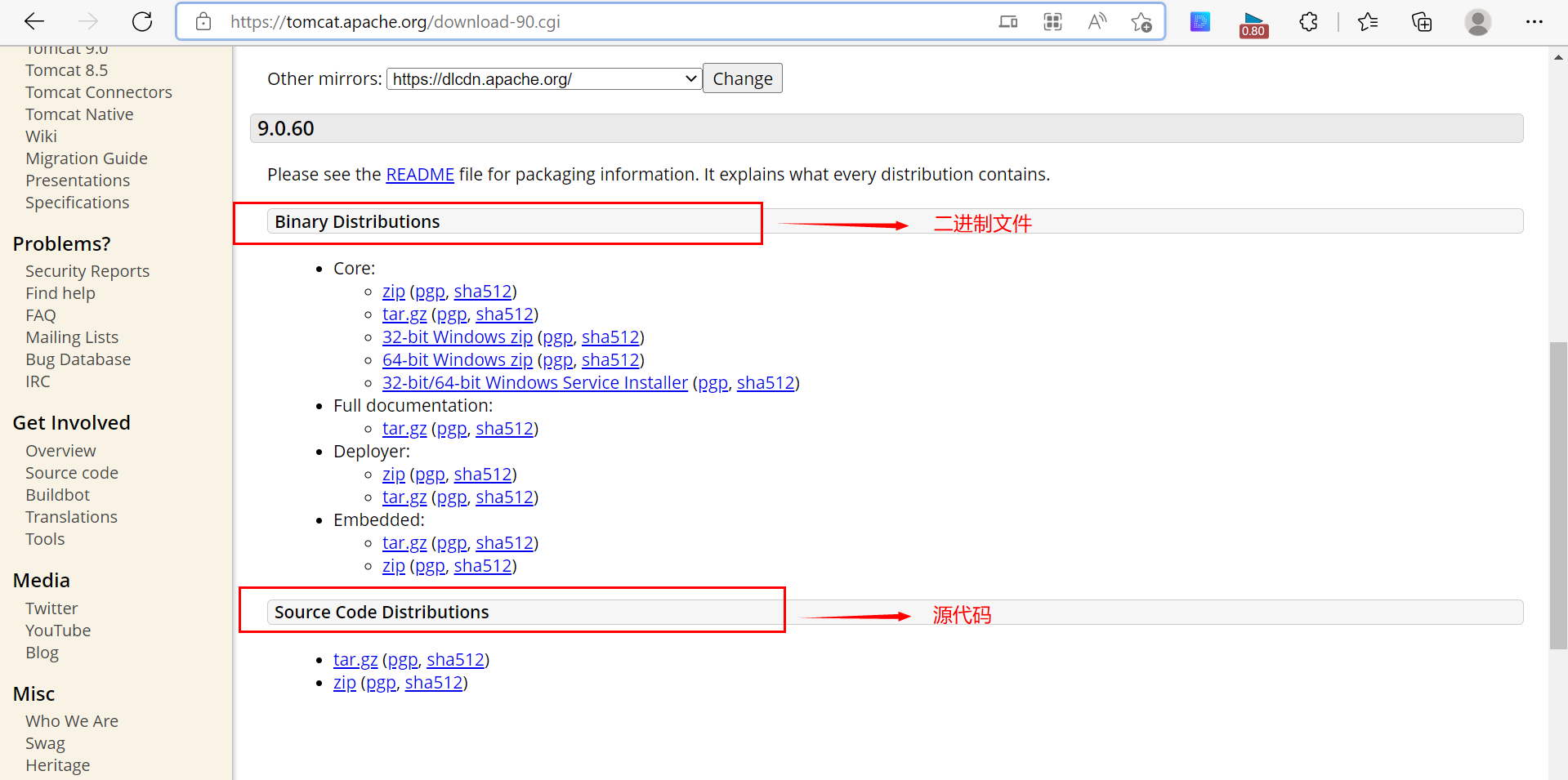This screenshot has width=1568, height=780.
Task: Open Find help sidebar link
Action: tap(60, 293)
